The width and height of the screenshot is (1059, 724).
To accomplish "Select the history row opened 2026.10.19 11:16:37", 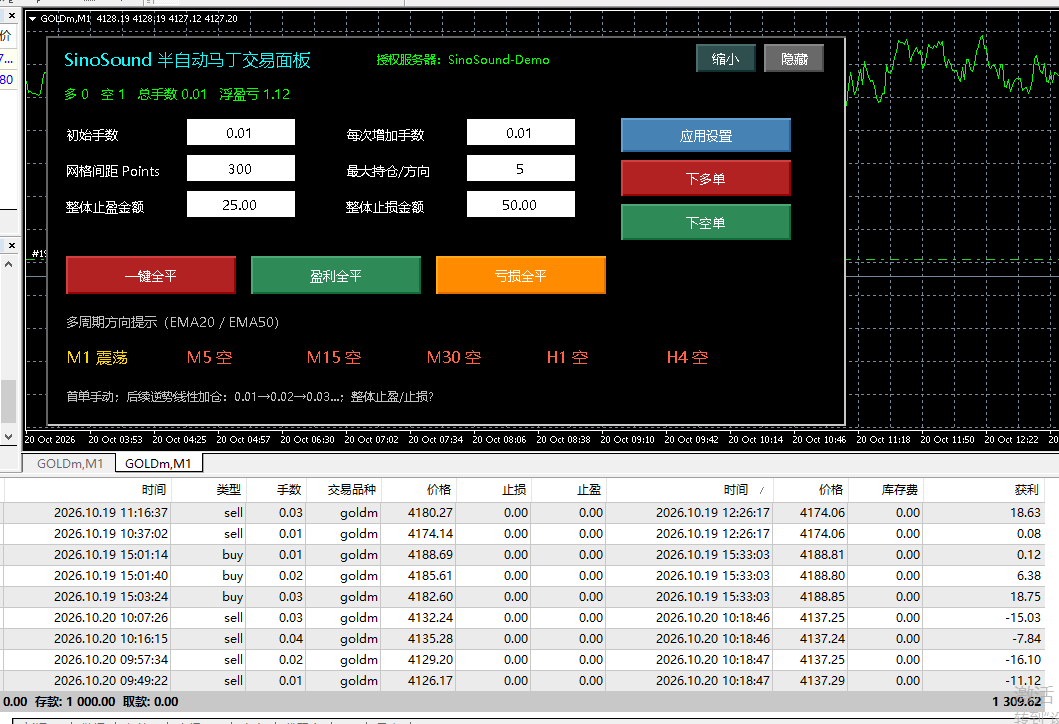I will 522,513.
